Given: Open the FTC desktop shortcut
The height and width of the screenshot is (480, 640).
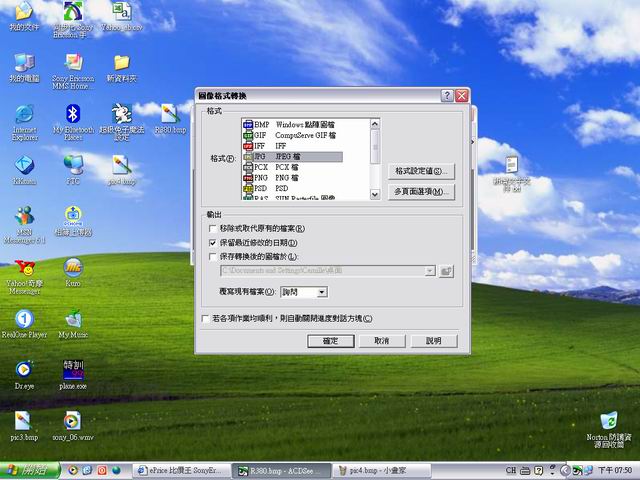Looking at the screenshot, I should (73, 170).
